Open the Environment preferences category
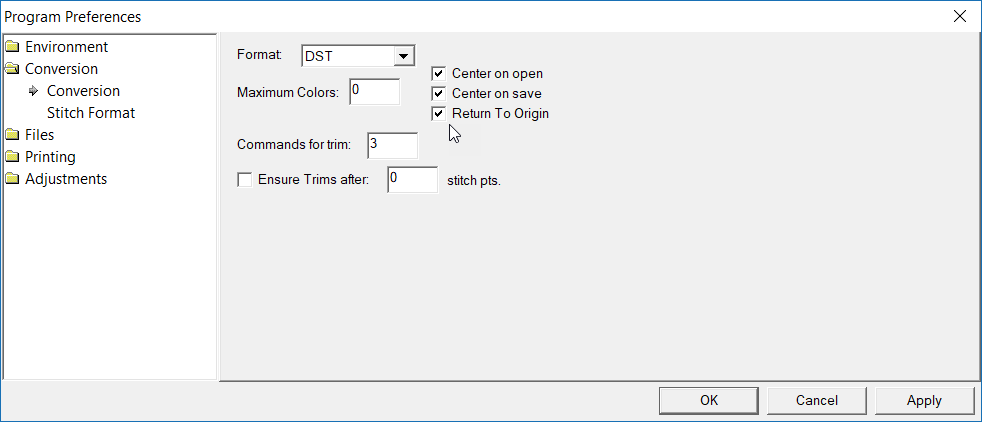Image resolution: width=982 pixels, height=422 pixels. click(x=66, y=47)
